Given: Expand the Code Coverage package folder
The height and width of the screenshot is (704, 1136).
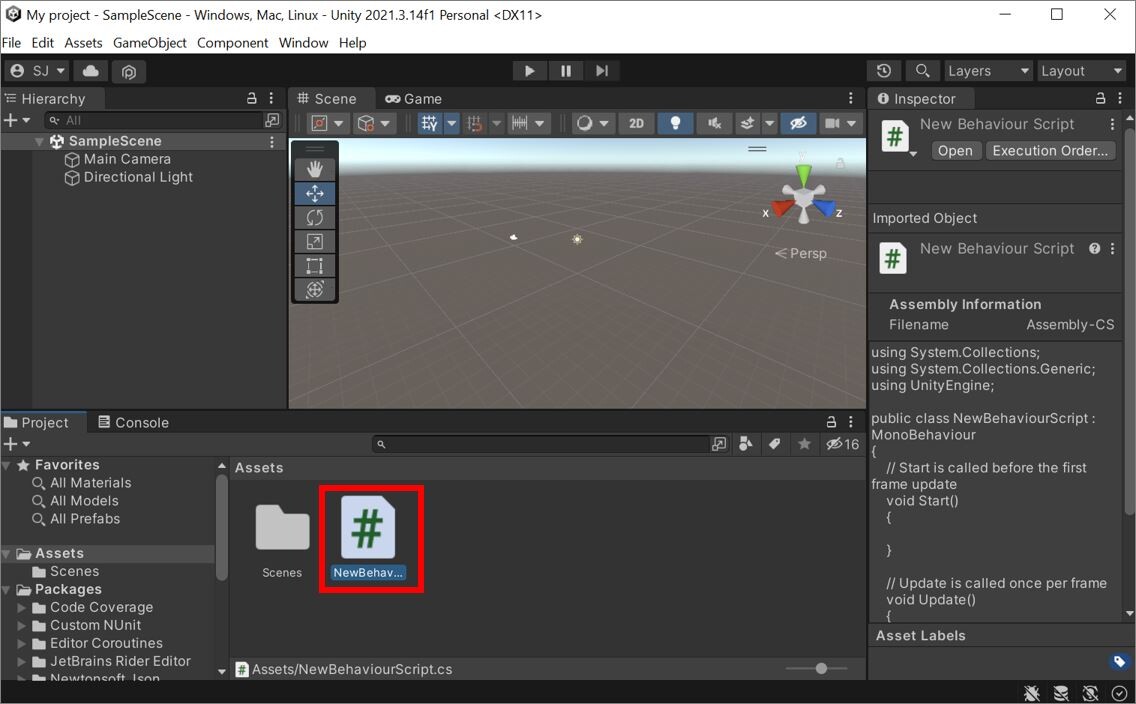Looking at the screenshot, I should click(x=22, y=608).
